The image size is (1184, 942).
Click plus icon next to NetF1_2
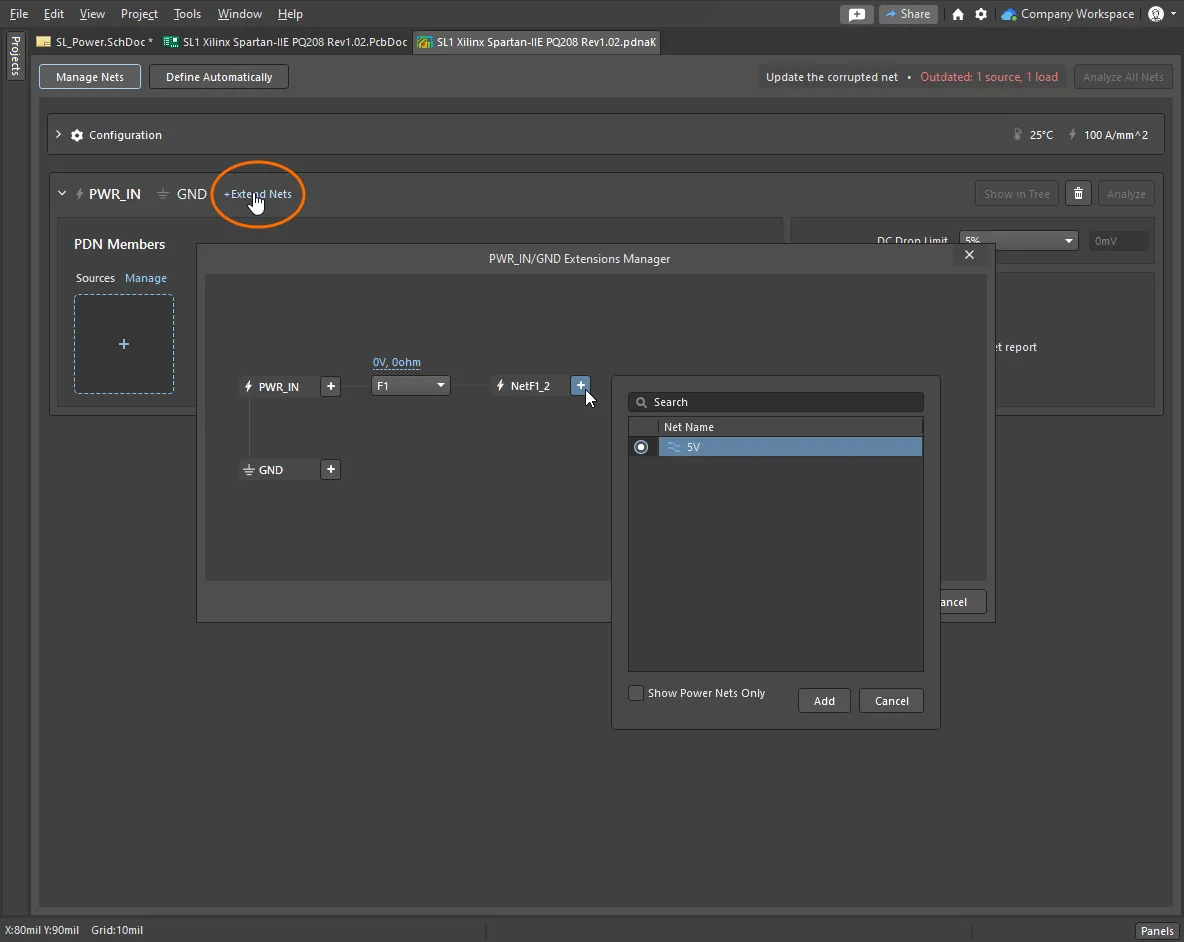point(581,386)
